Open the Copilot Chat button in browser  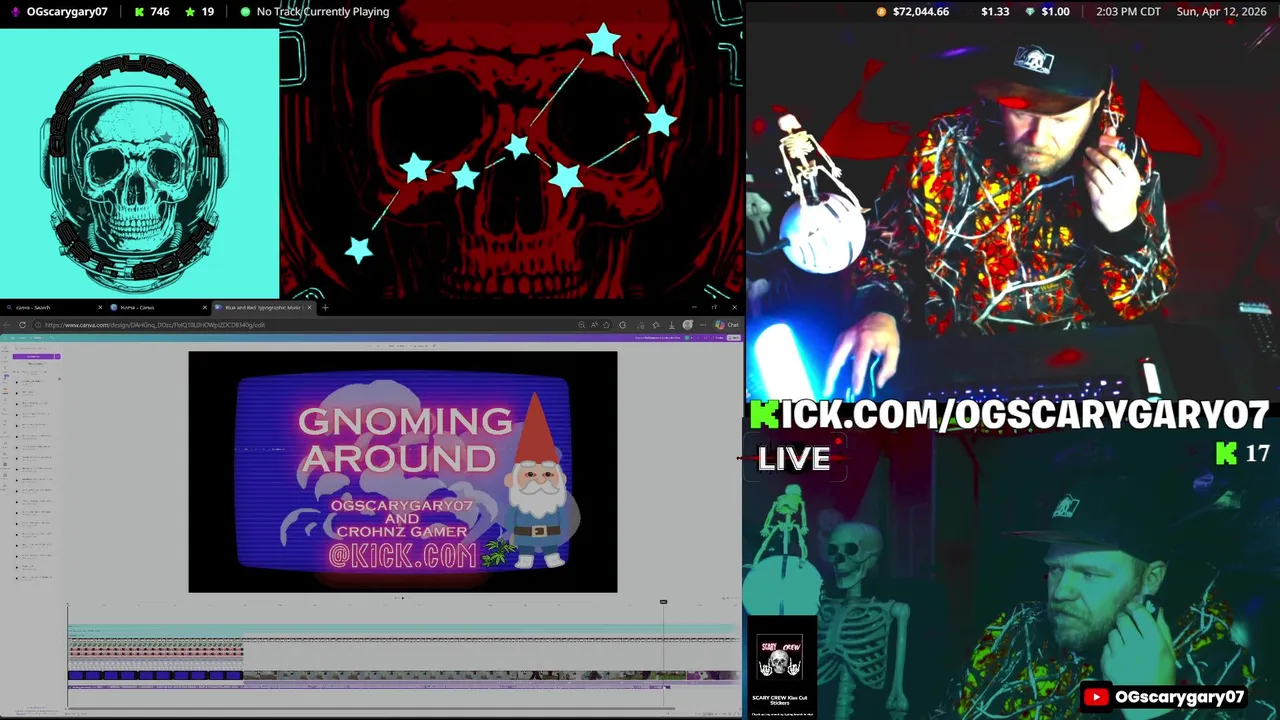point(726,325)
